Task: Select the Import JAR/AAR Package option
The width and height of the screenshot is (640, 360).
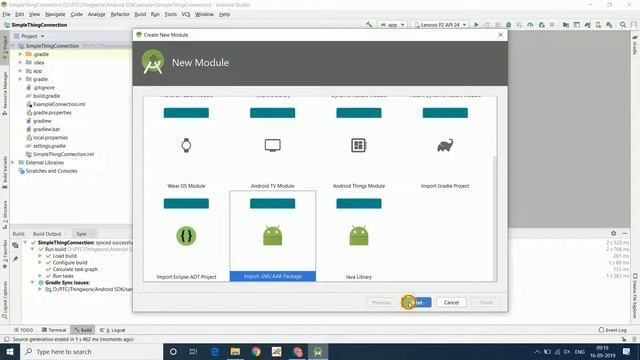Action: pos(272,236)
